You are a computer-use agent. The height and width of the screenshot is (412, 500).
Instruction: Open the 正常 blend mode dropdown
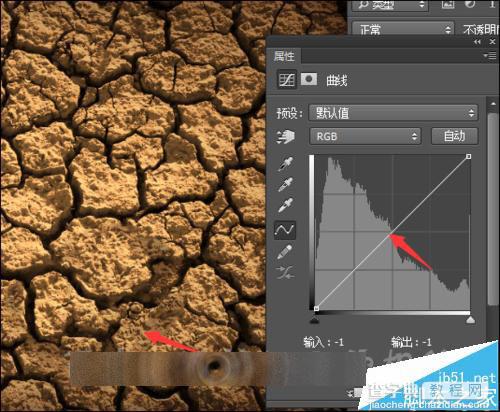pos(403,30)
